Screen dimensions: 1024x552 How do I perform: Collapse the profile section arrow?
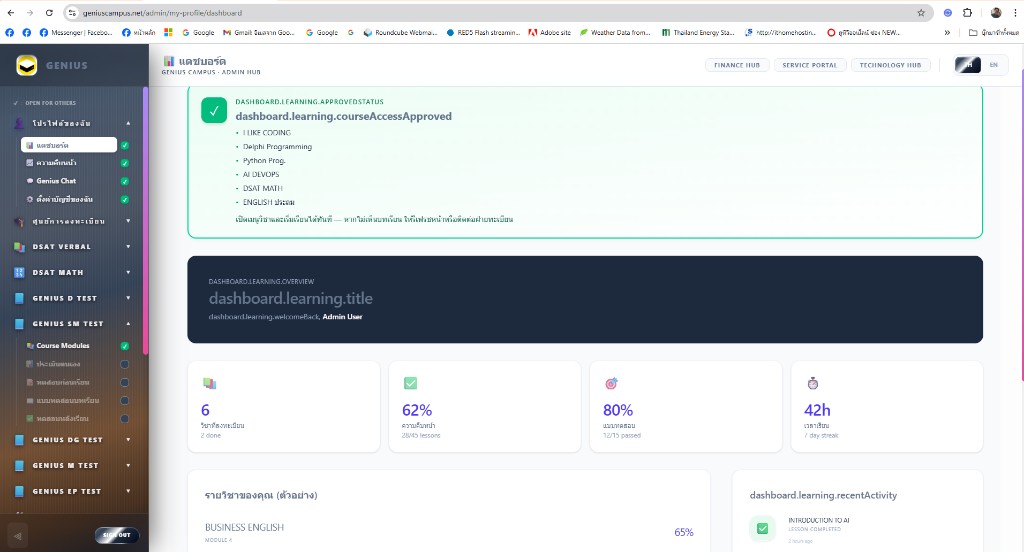point(128,123)
